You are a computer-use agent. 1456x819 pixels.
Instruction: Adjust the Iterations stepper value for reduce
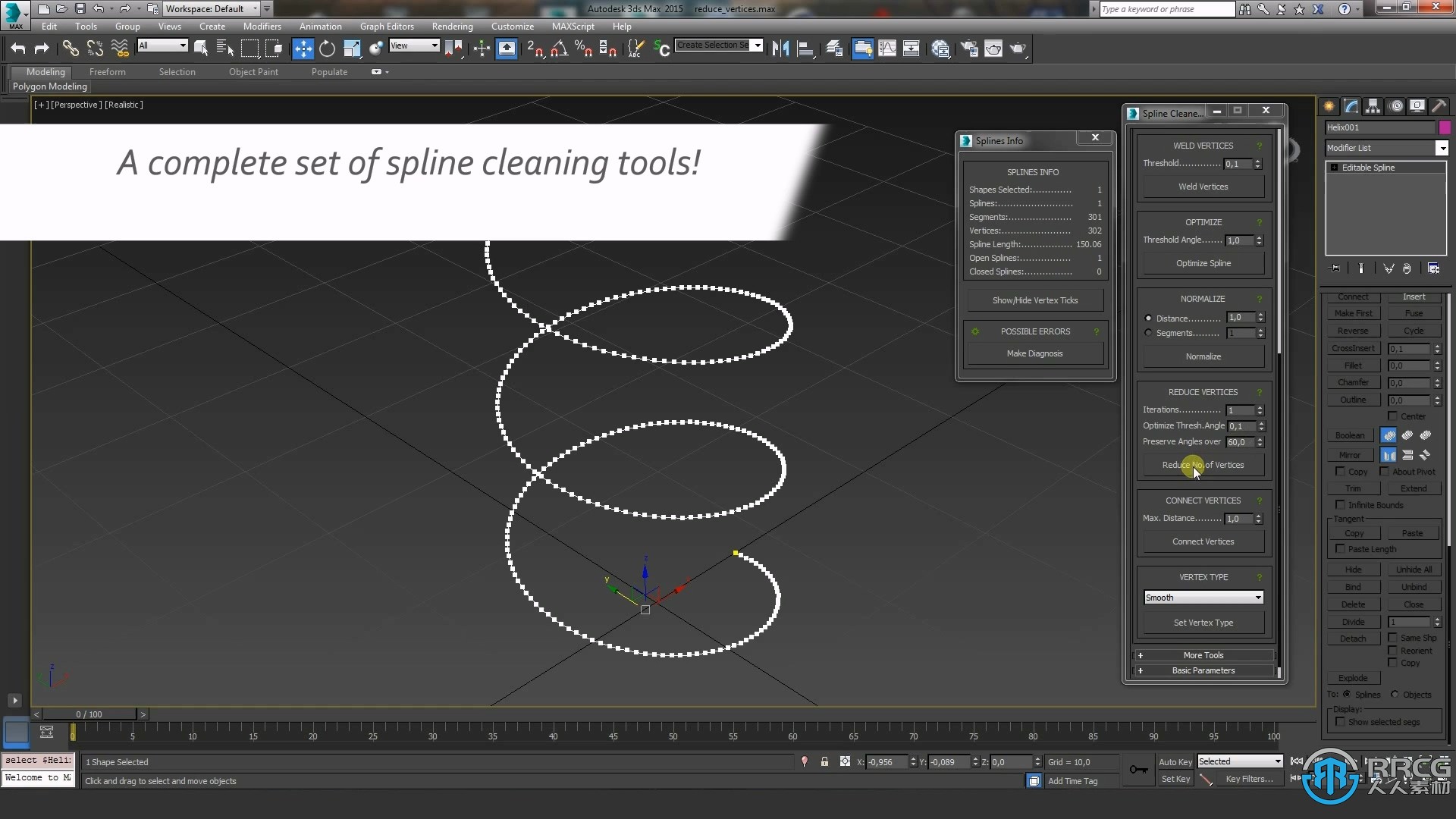click(x=1259, y=409)
